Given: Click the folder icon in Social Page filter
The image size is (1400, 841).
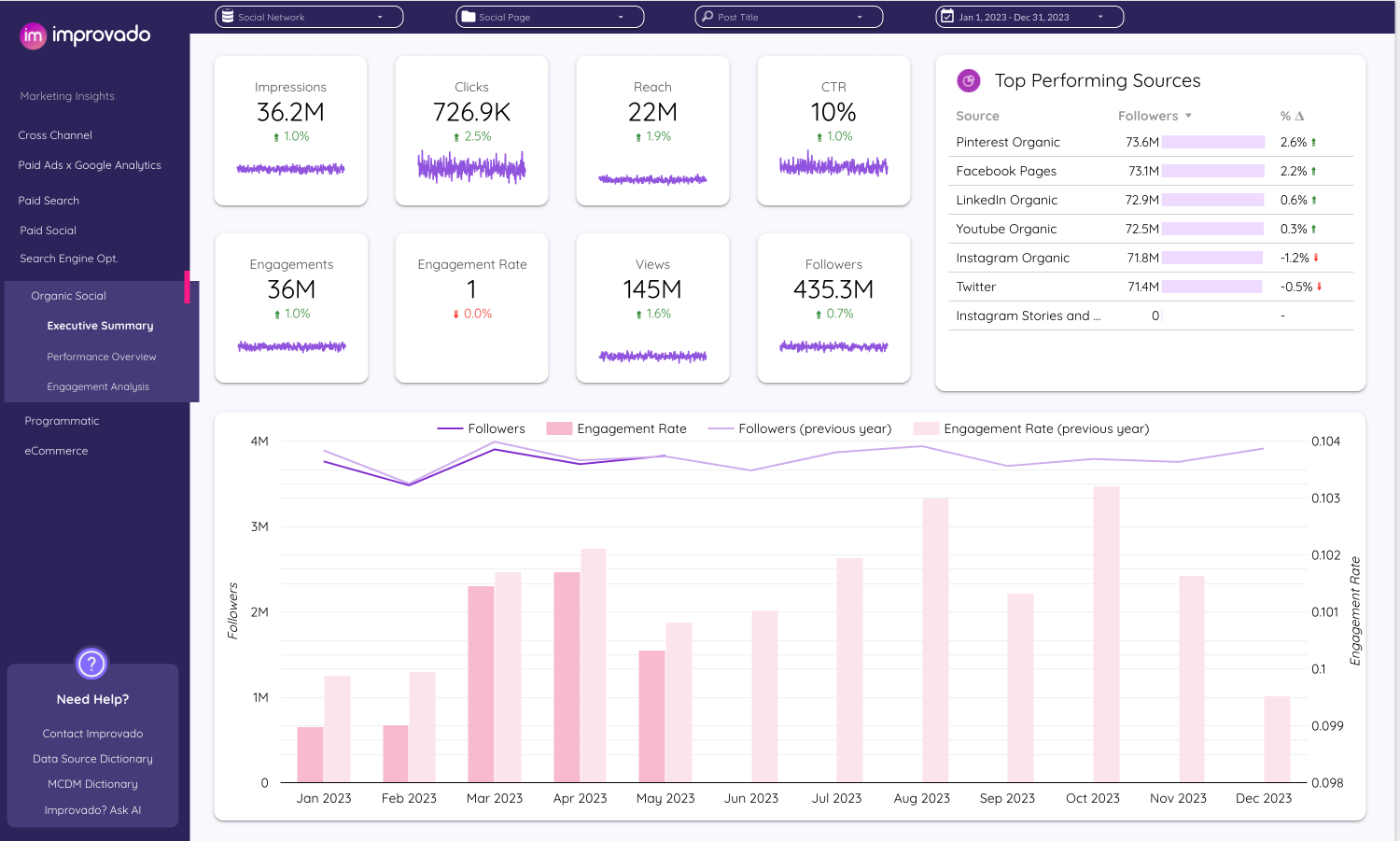Looking at the screenshot, I should (x=469, y=17).
